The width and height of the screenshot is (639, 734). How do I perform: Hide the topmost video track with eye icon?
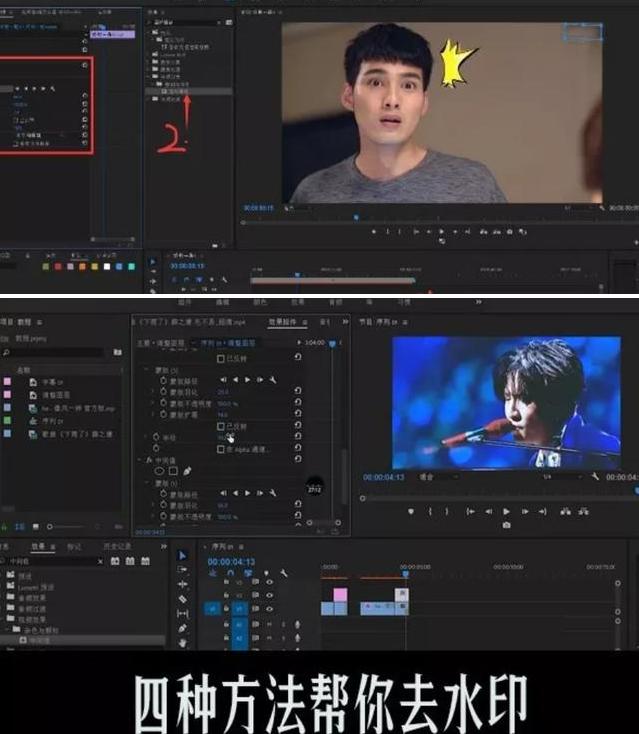[x=269, y=582]
